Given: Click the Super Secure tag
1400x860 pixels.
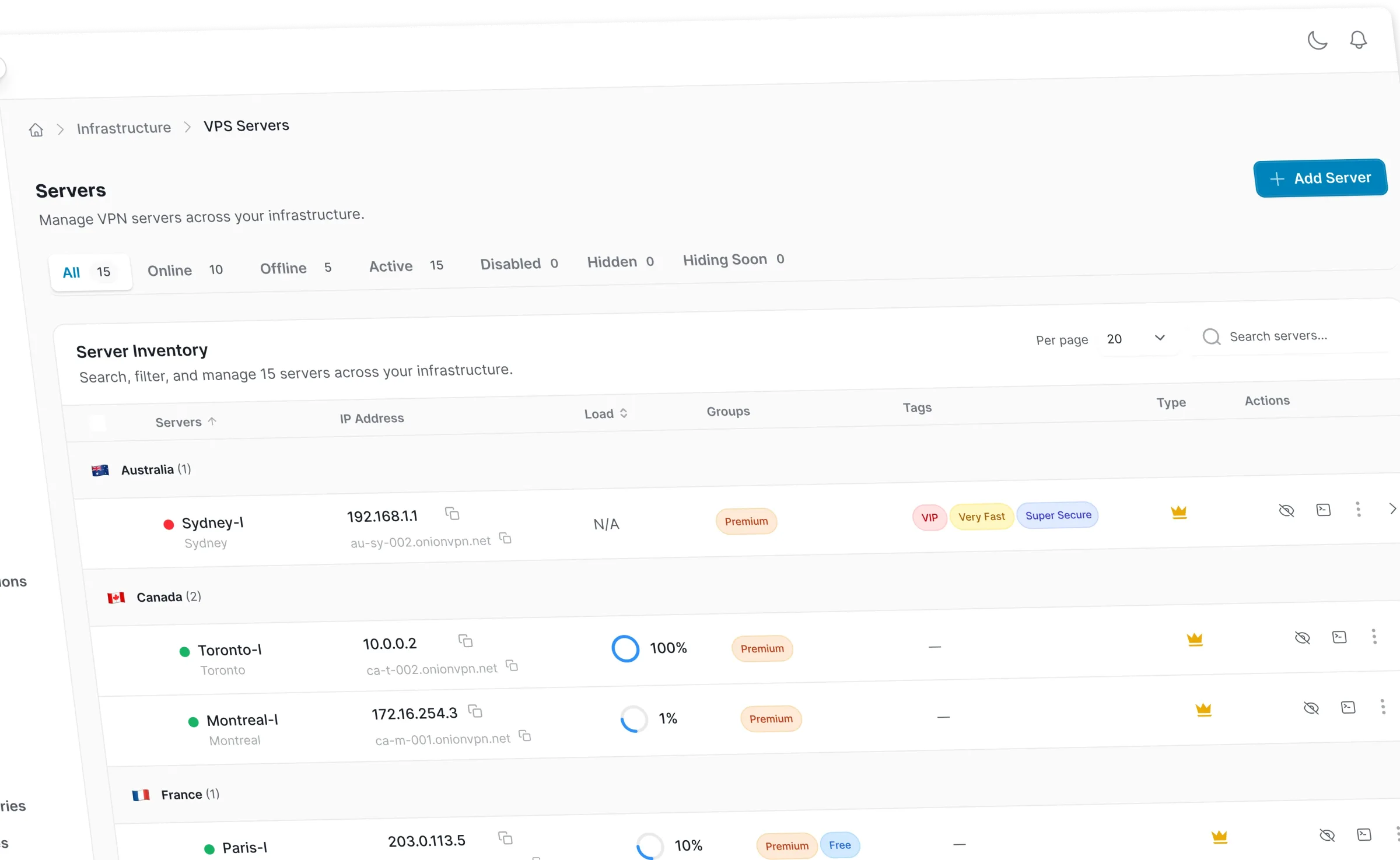Looking at the screenshot, I should point(1058,515).
